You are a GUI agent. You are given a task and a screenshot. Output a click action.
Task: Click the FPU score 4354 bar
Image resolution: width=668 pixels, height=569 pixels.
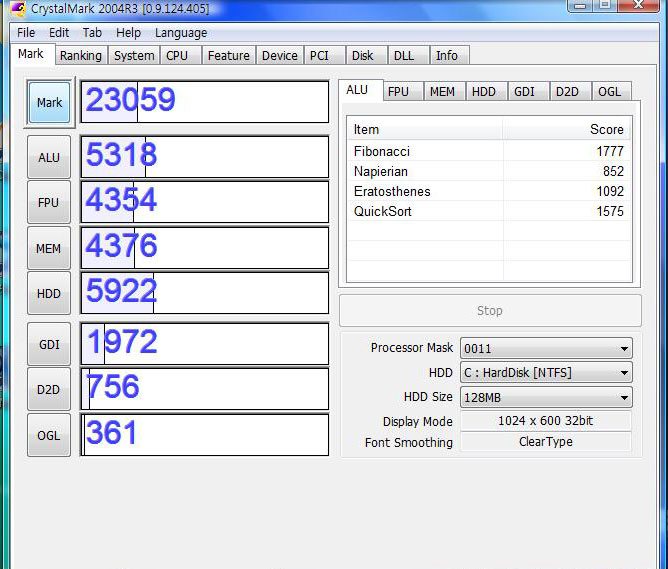pos(205,202)
